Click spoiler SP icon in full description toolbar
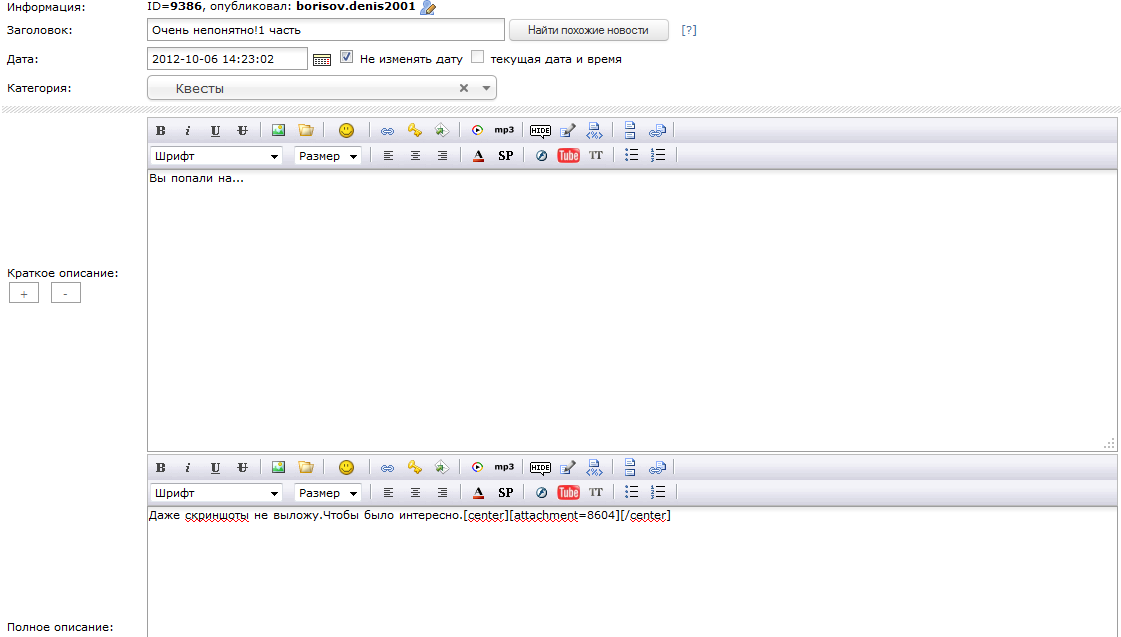Screen dimensions: 1121x637 pos(505,493)
